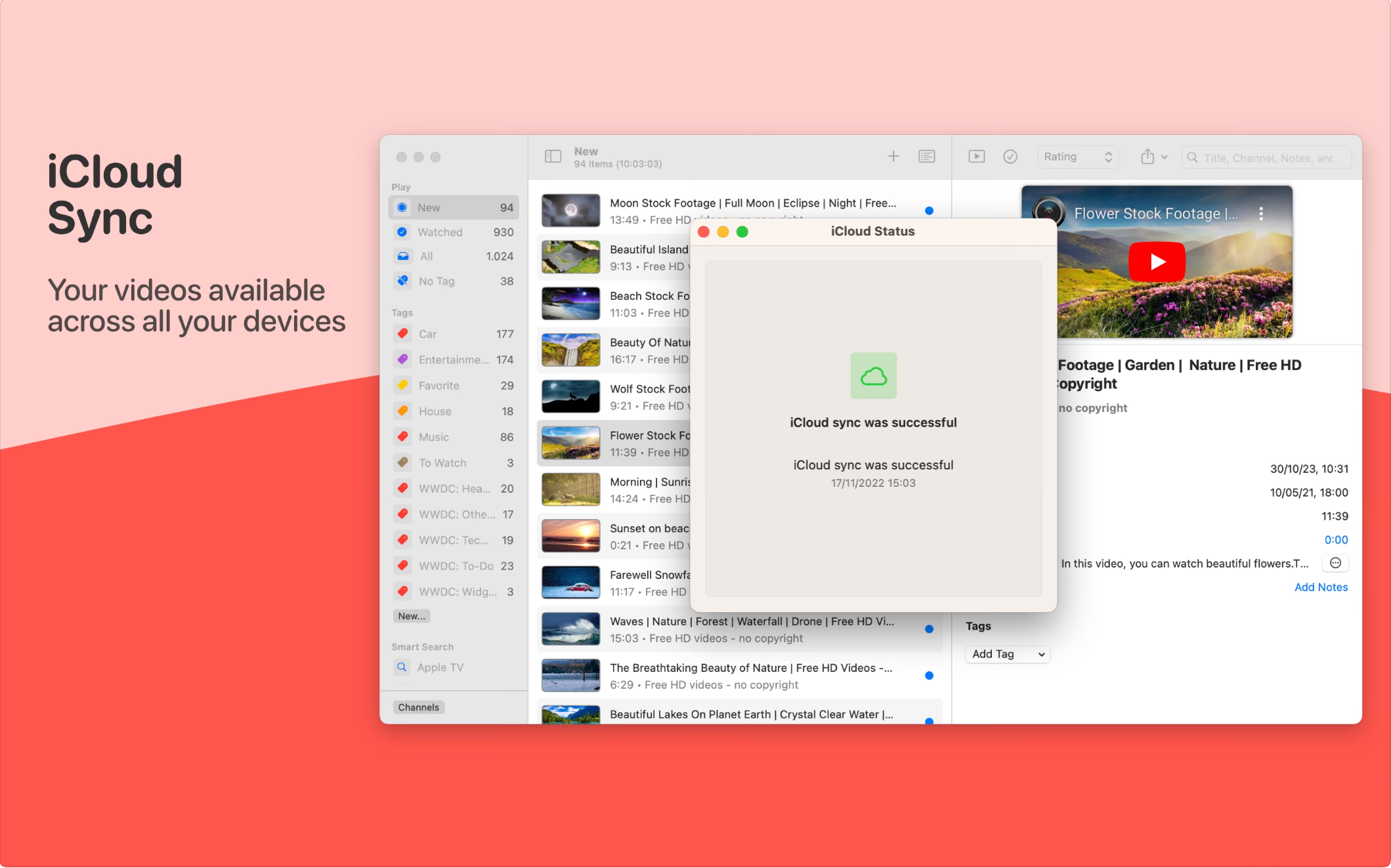Open To Watch tag in sidebar
The image size is (1391, 868).
click(454, 463)
